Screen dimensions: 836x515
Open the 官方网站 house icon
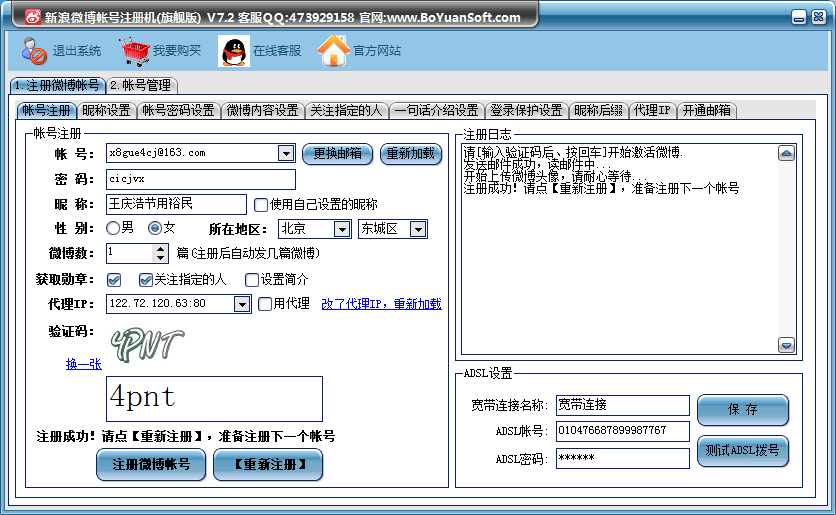point(334,51)
